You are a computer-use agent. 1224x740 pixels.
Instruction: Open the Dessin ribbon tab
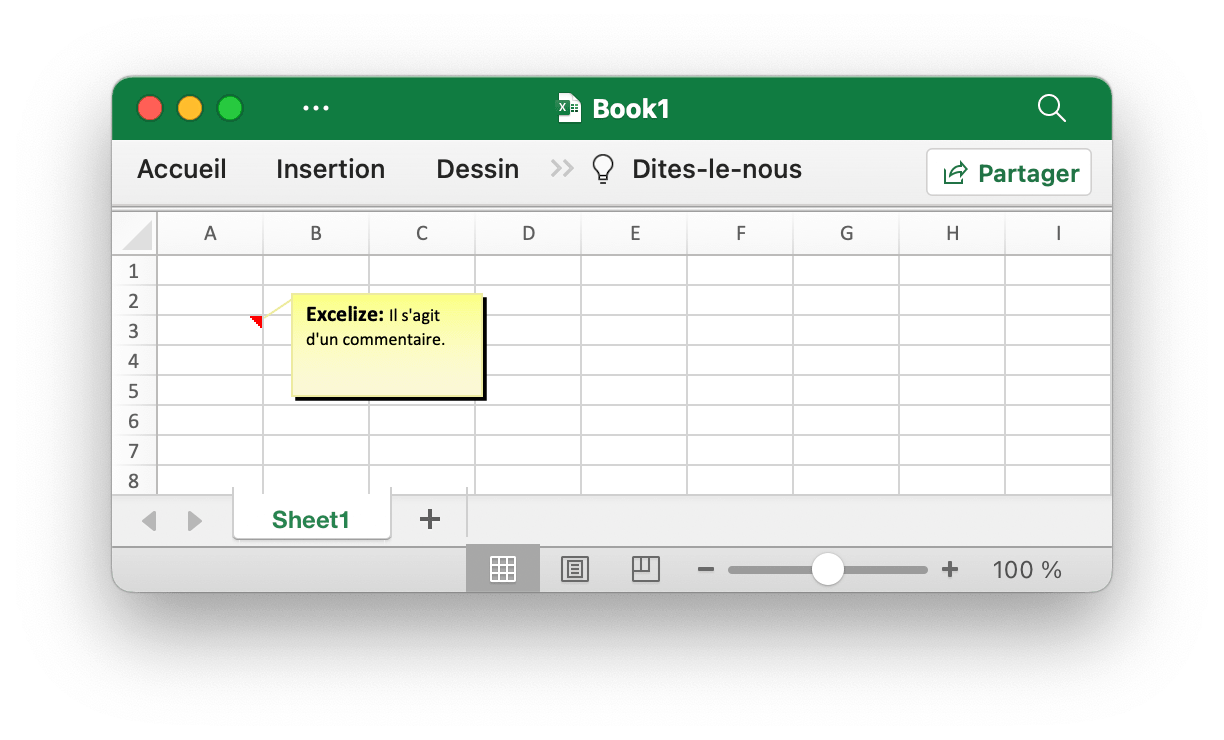(478, 169)
